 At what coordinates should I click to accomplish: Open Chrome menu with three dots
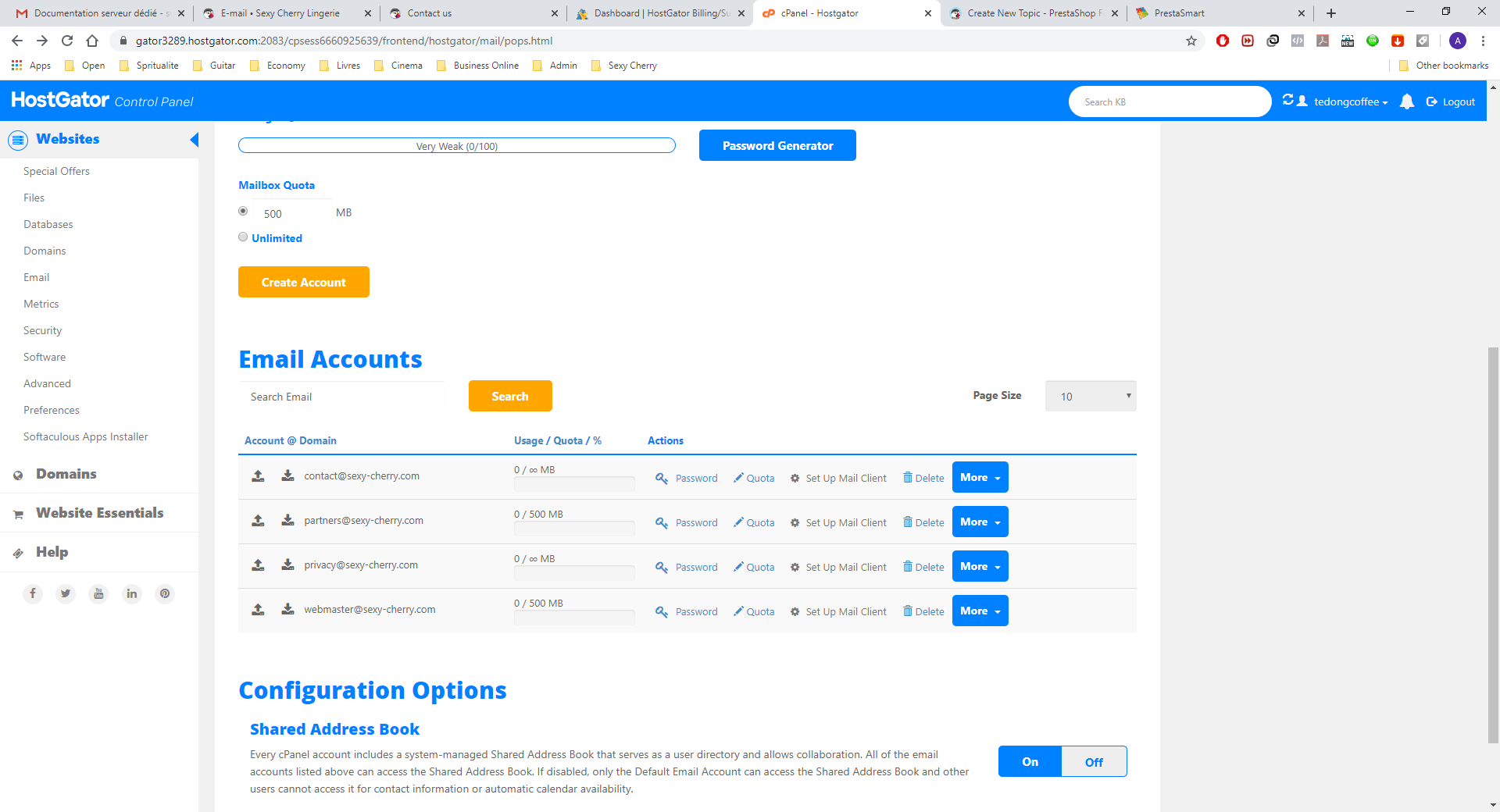pos(1483,41)
